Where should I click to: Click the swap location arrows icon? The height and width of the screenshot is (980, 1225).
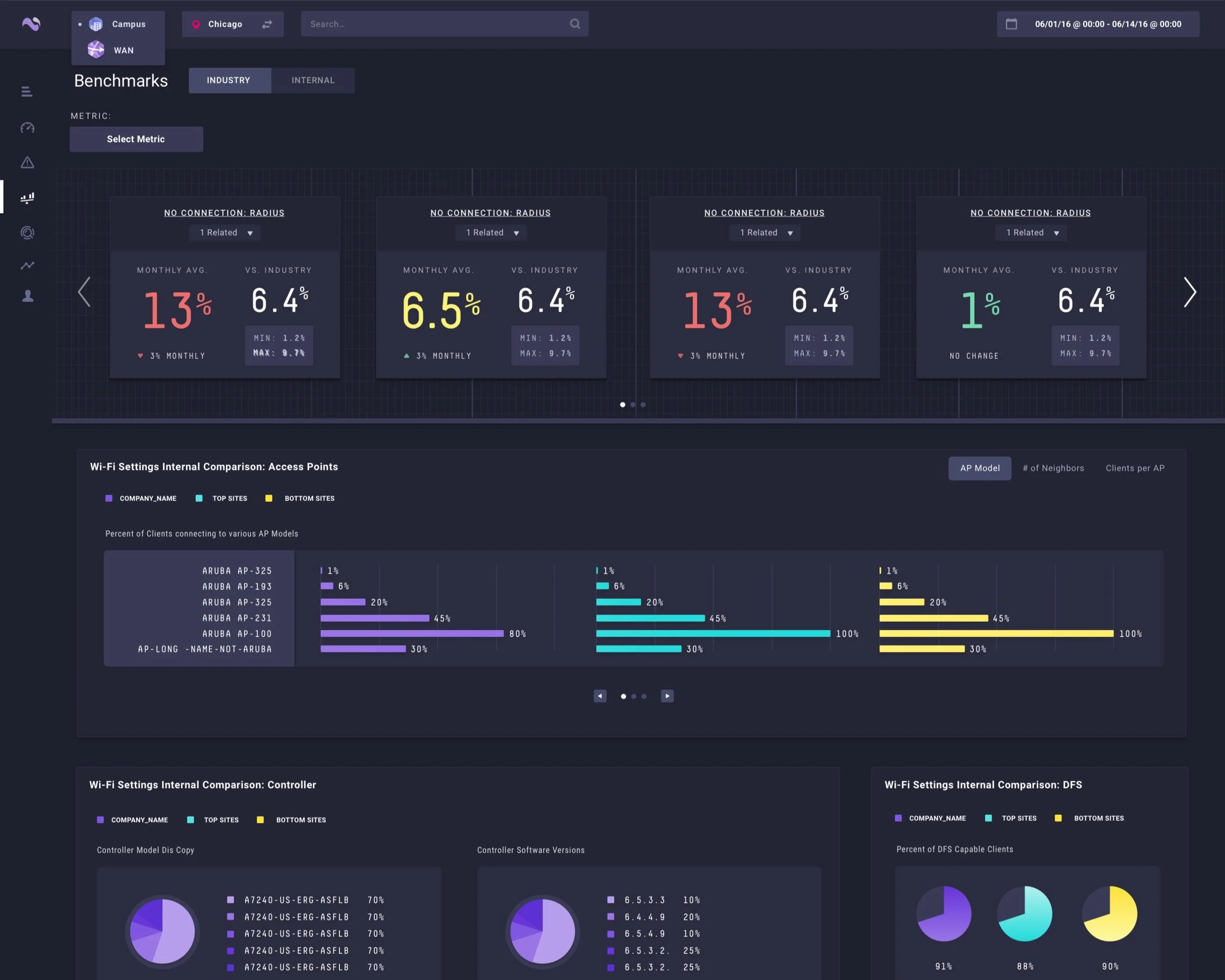(267, 24)
